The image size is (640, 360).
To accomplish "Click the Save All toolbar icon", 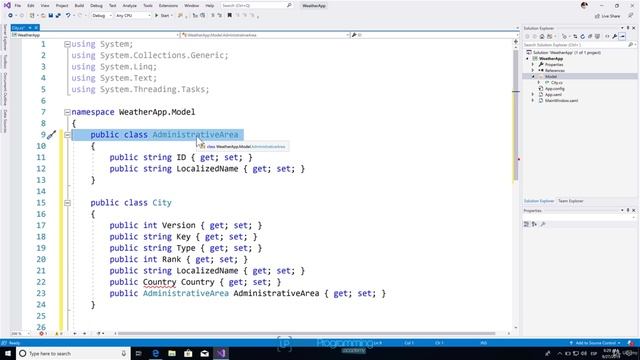I will point(58,16).
